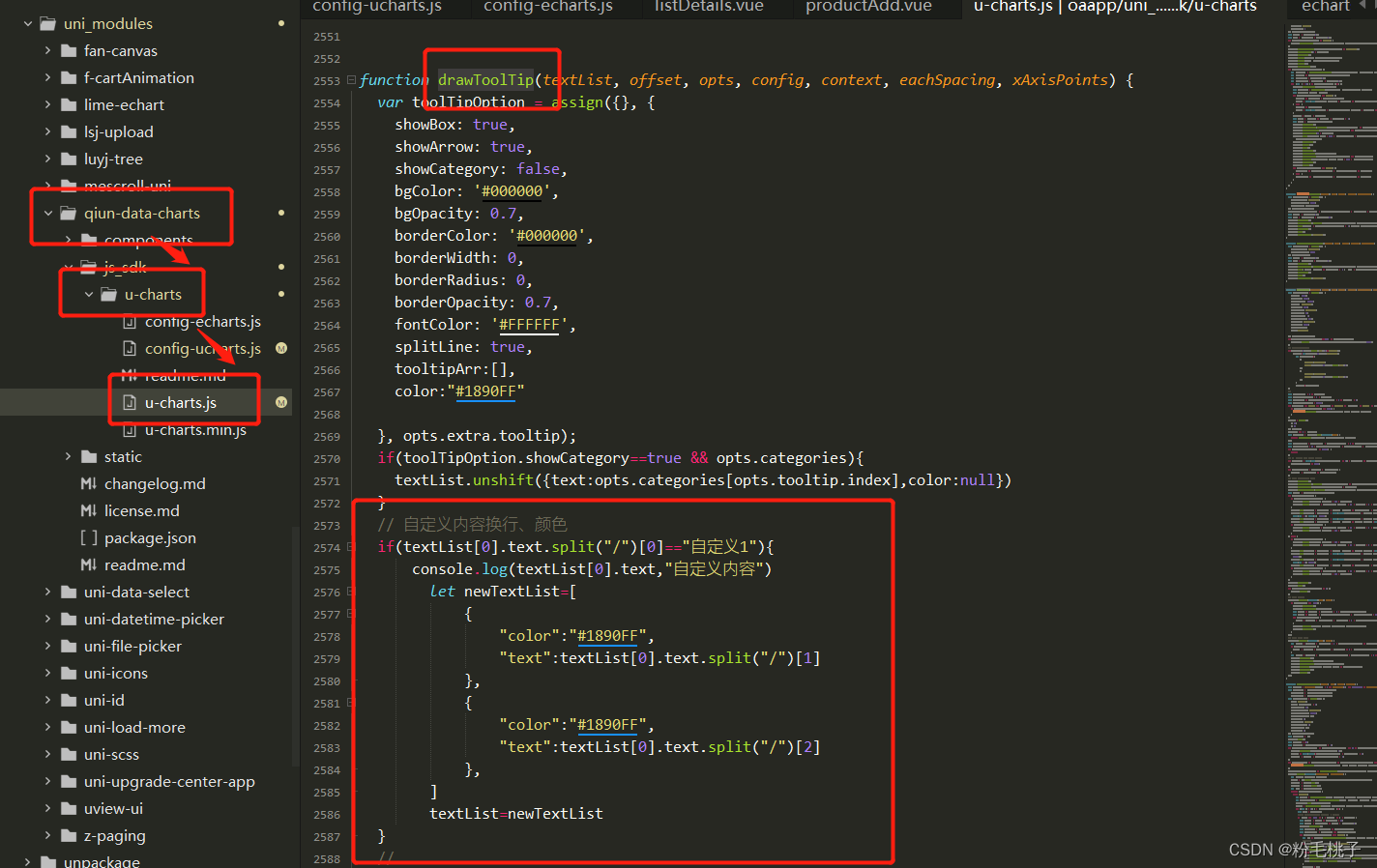Expand the uni-data-select folder chevron
1377x868 pixels.
click(x=48, y=592)
